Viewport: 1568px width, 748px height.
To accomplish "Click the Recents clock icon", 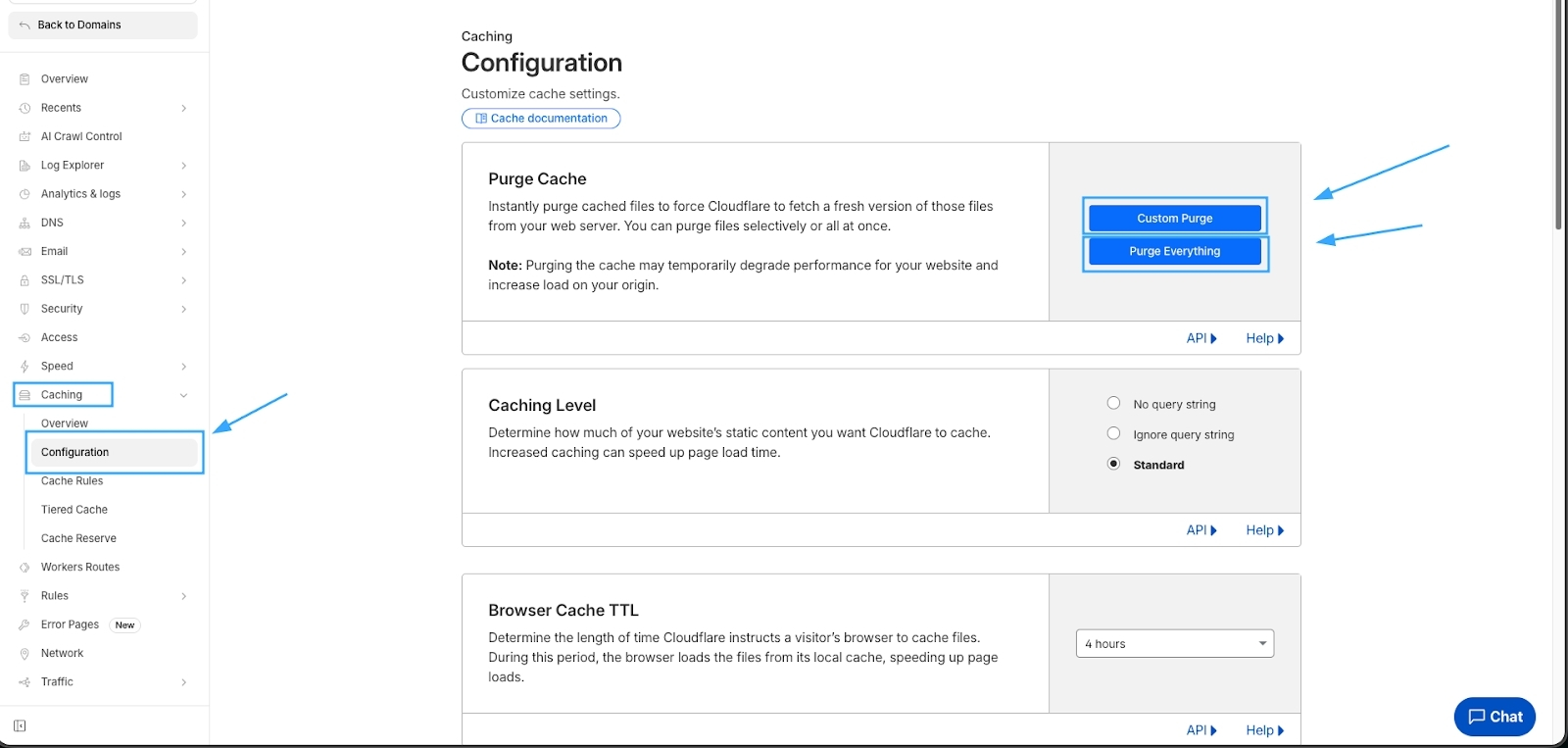I will [24, 108].
